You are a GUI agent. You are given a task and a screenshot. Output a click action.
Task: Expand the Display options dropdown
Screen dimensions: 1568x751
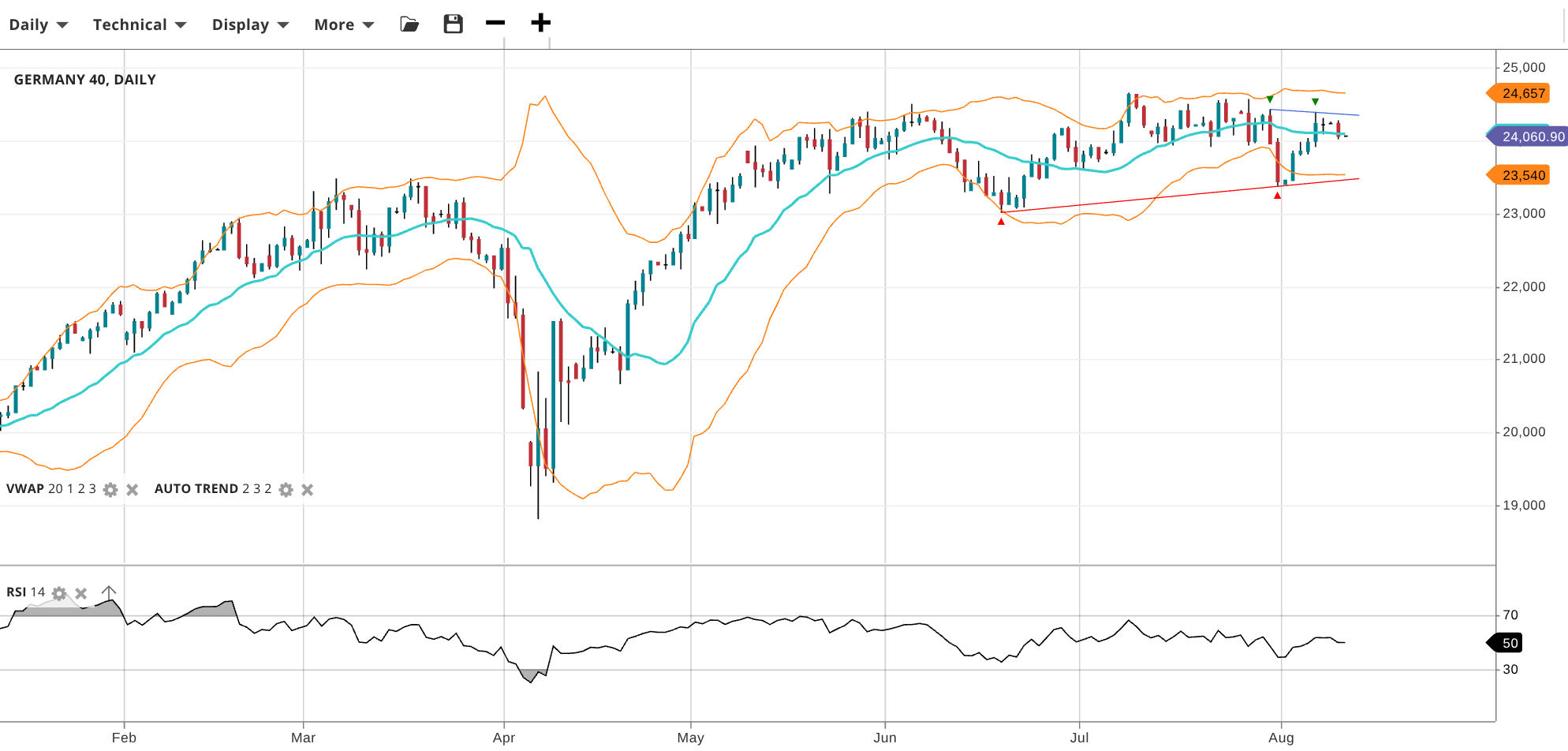pyautogui.click(x=250, y=24)
